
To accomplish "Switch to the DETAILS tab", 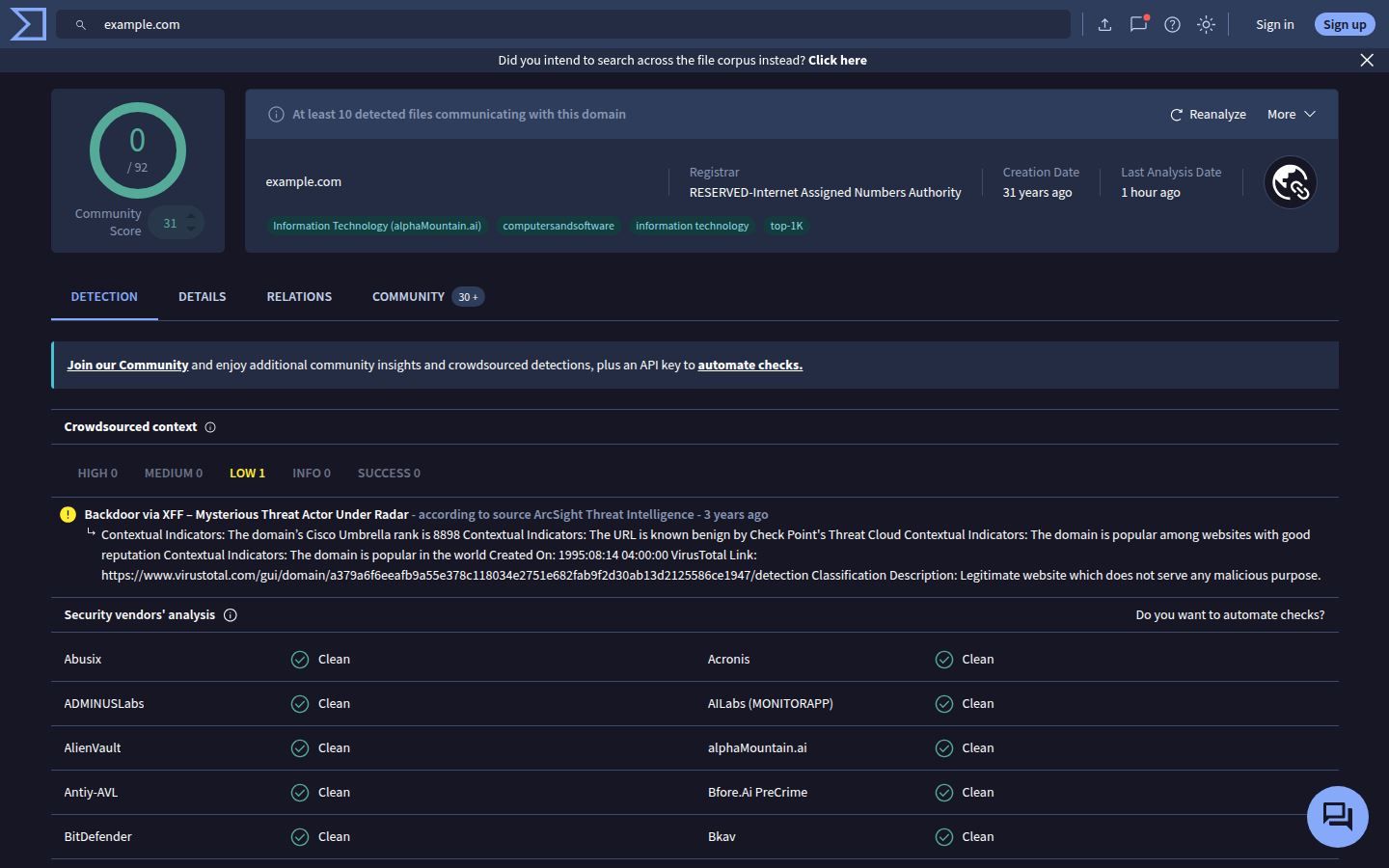I will (x=203, y=297).
